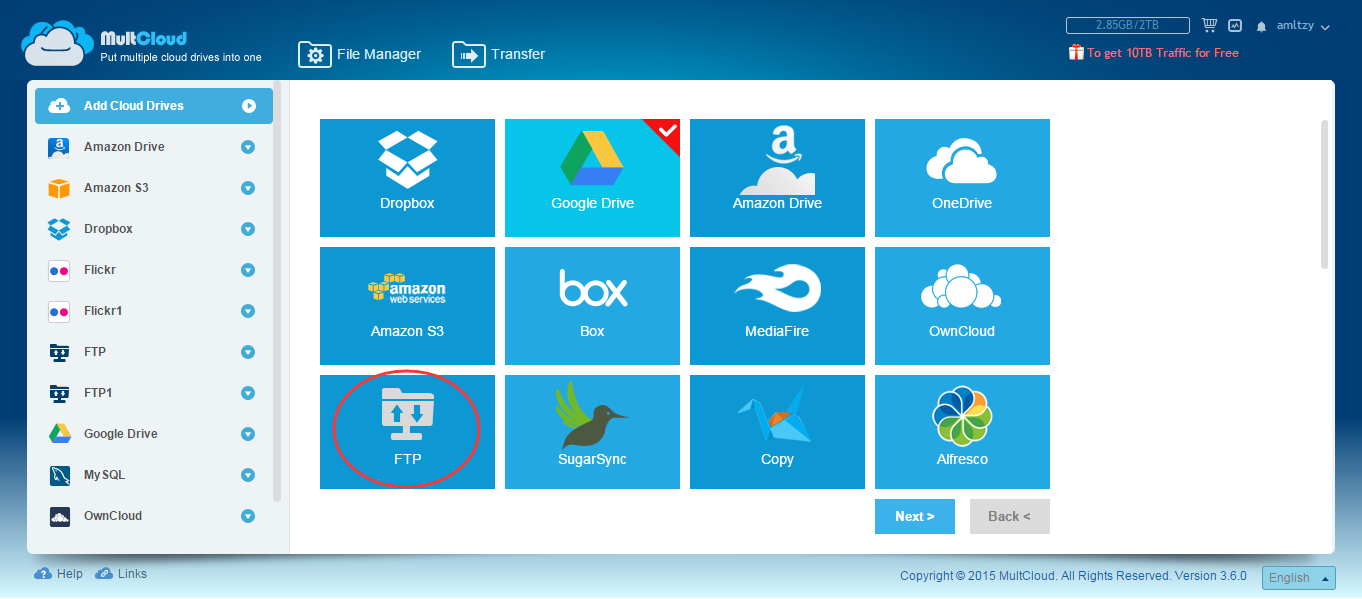Click the gift box icon
This screenshot has width=1362, height=599.
pos(1076,53)
